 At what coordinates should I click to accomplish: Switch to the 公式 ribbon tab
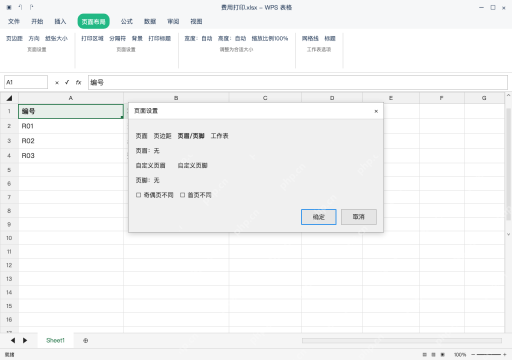[127, 21]
